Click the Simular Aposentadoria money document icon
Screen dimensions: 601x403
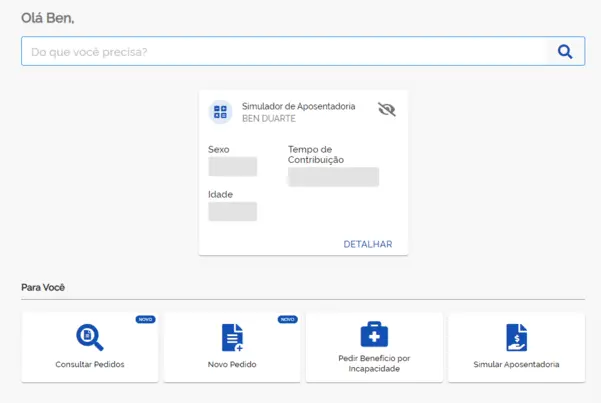517,337
